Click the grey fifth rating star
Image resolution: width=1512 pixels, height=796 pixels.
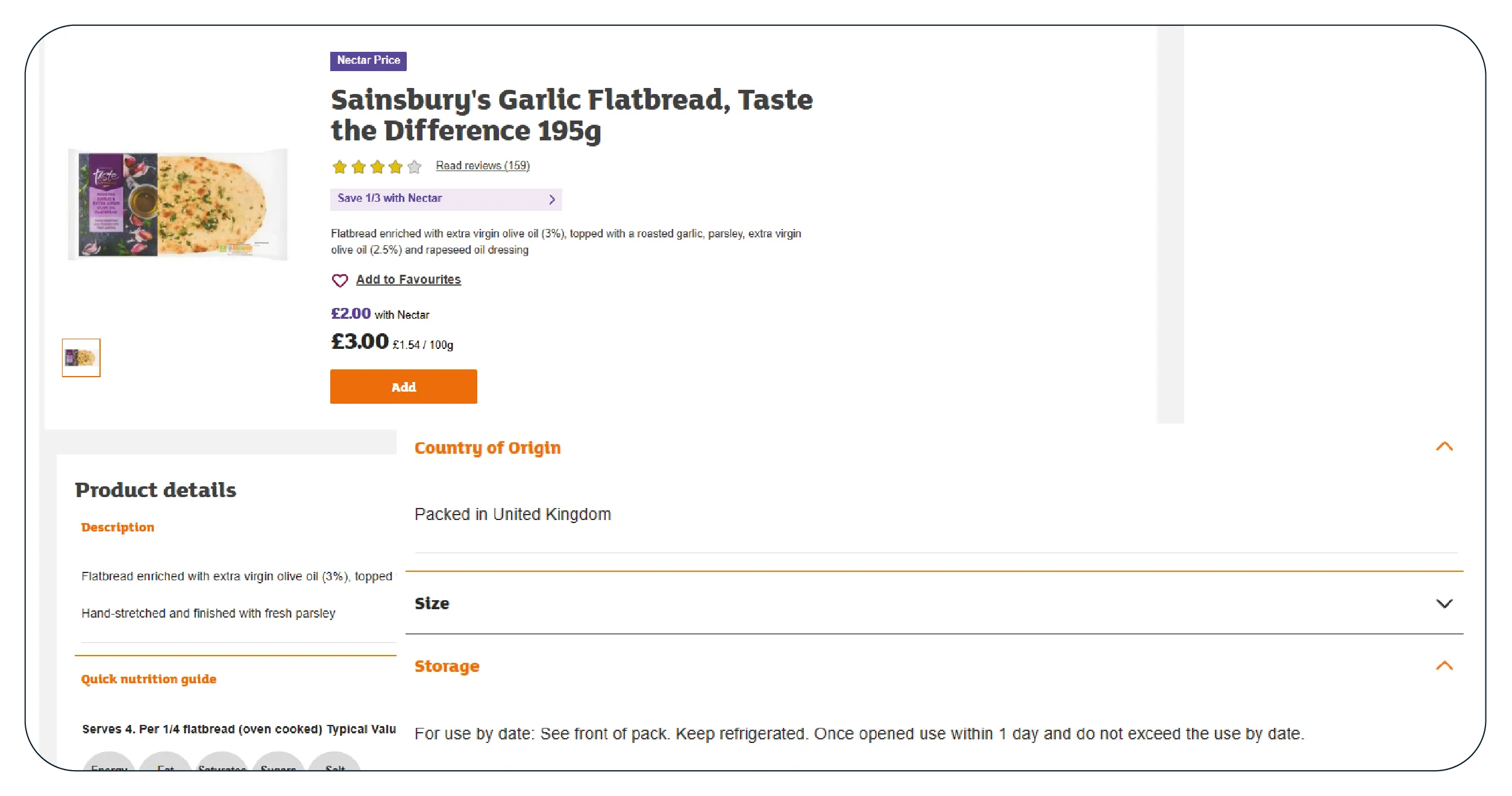click(415, 167)
